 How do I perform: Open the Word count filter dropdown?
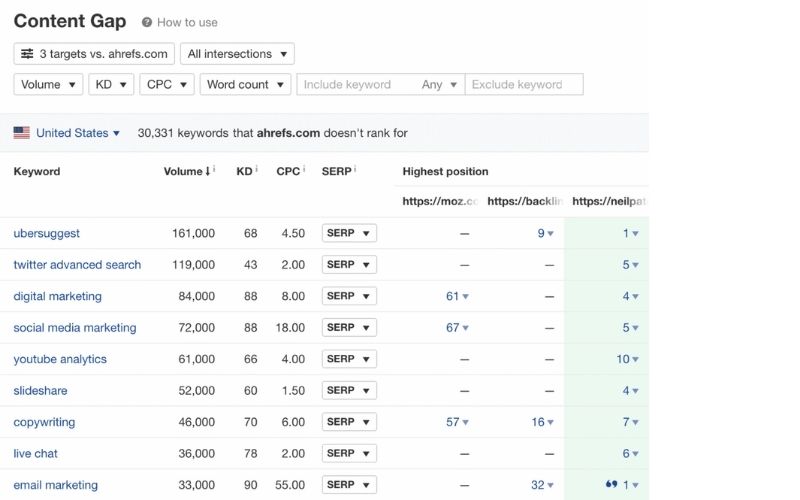tap(245, 84)
